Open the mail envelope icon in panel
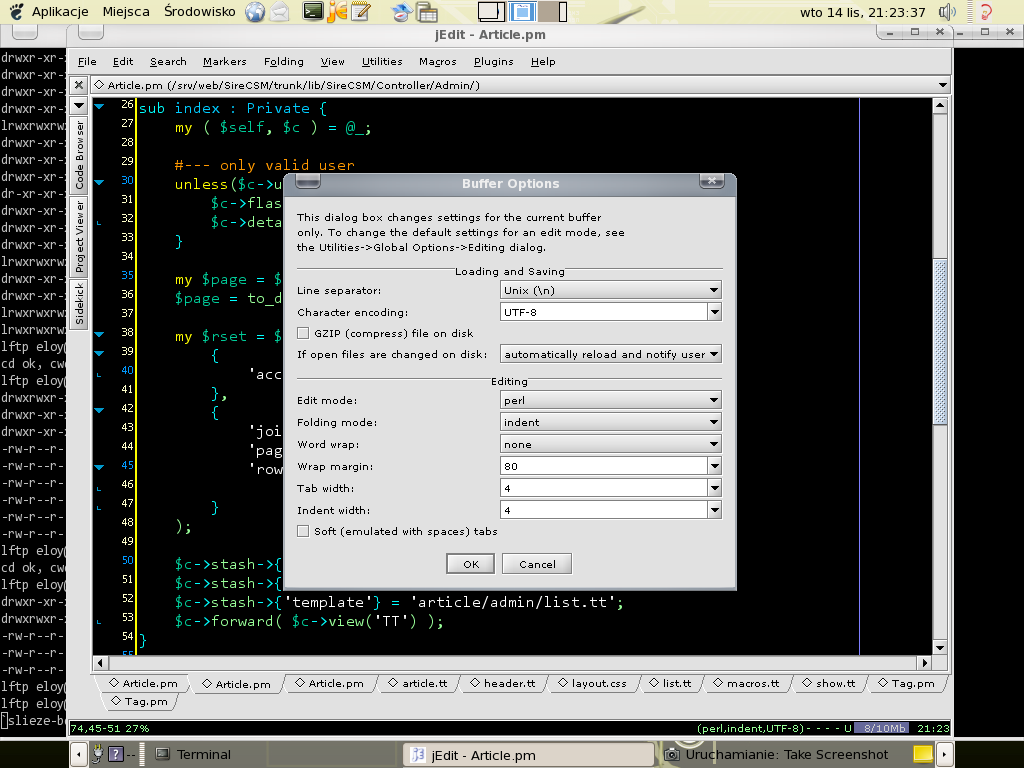The image size is (1024, 768). point(281,12)
